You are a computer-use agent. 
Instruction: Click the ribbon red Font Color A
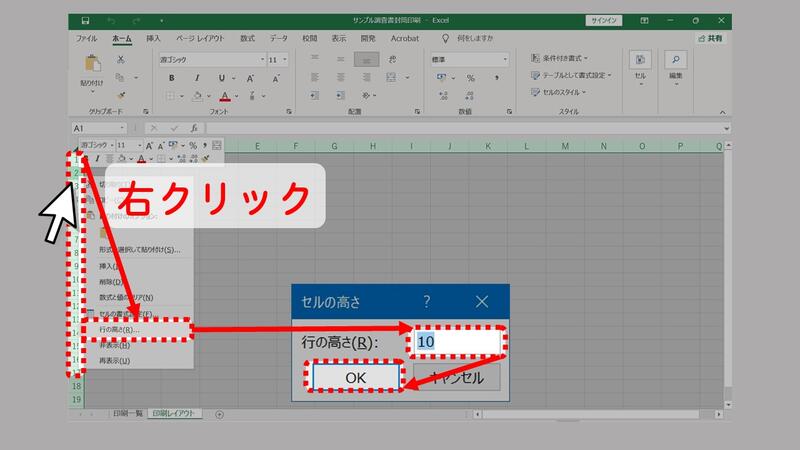225,95
